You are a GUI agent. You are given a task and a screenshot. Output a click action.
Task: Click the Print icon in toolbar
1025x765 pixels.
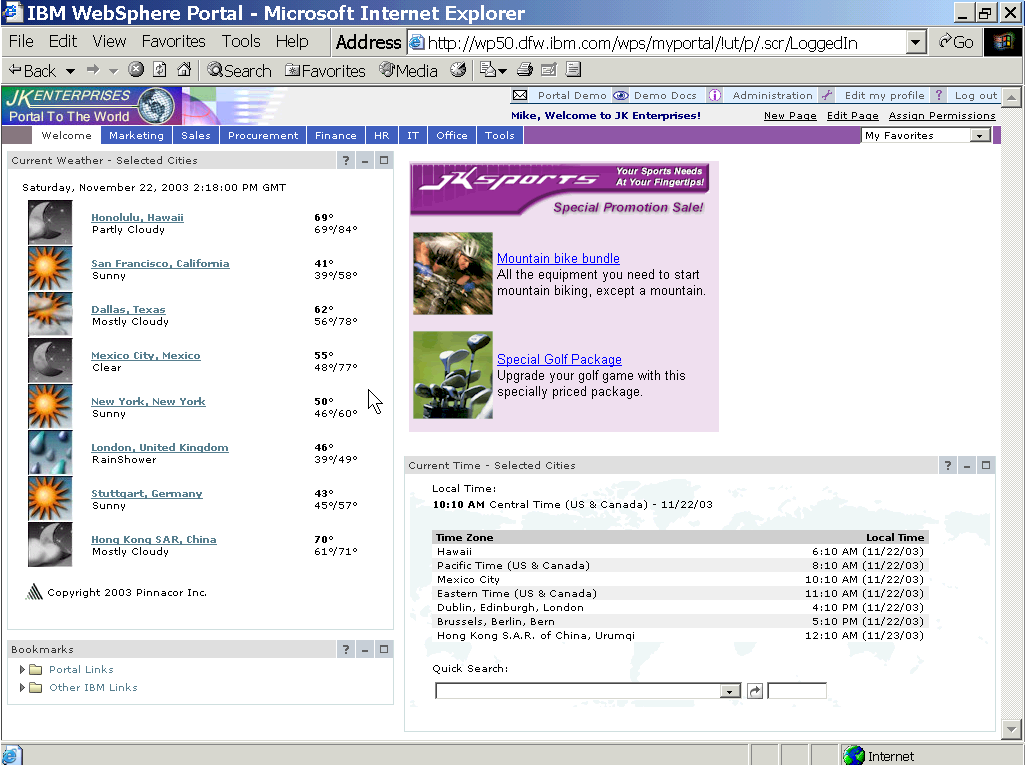point(525,69)
